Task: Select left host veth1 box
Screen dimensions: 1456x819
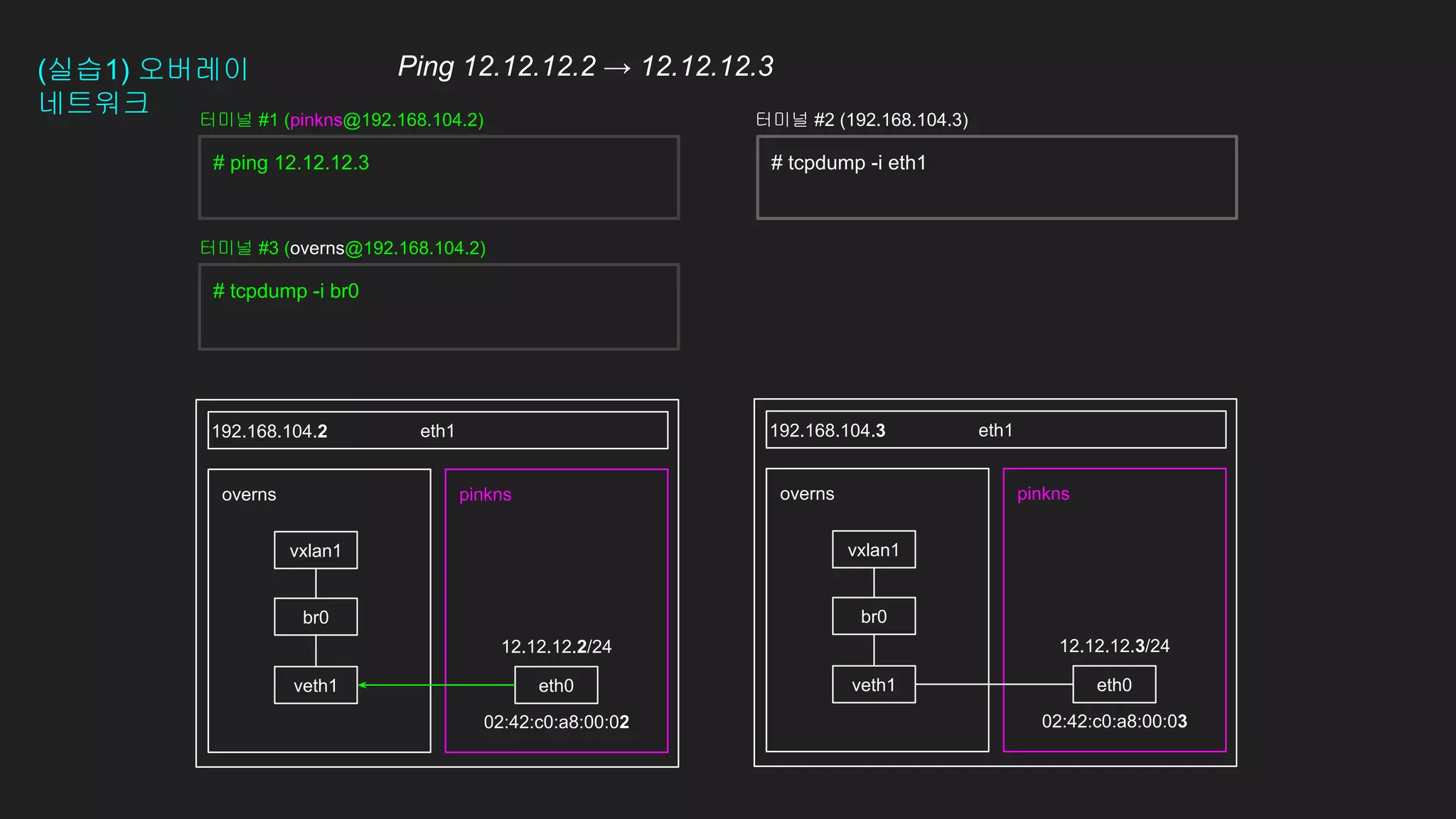Action: (x=316, y=685)
